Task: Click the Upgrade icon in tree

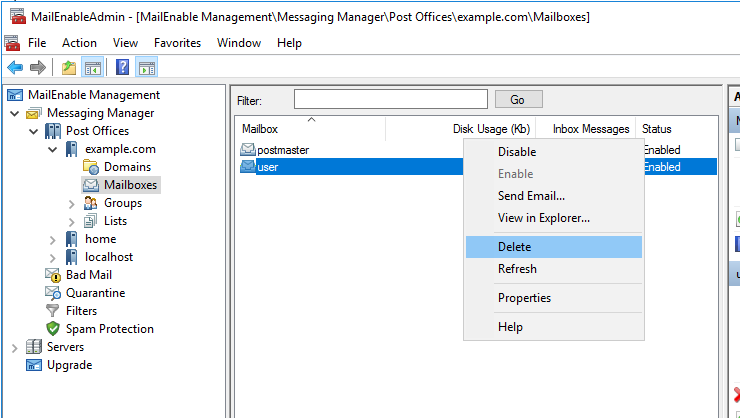Action: 34,365
